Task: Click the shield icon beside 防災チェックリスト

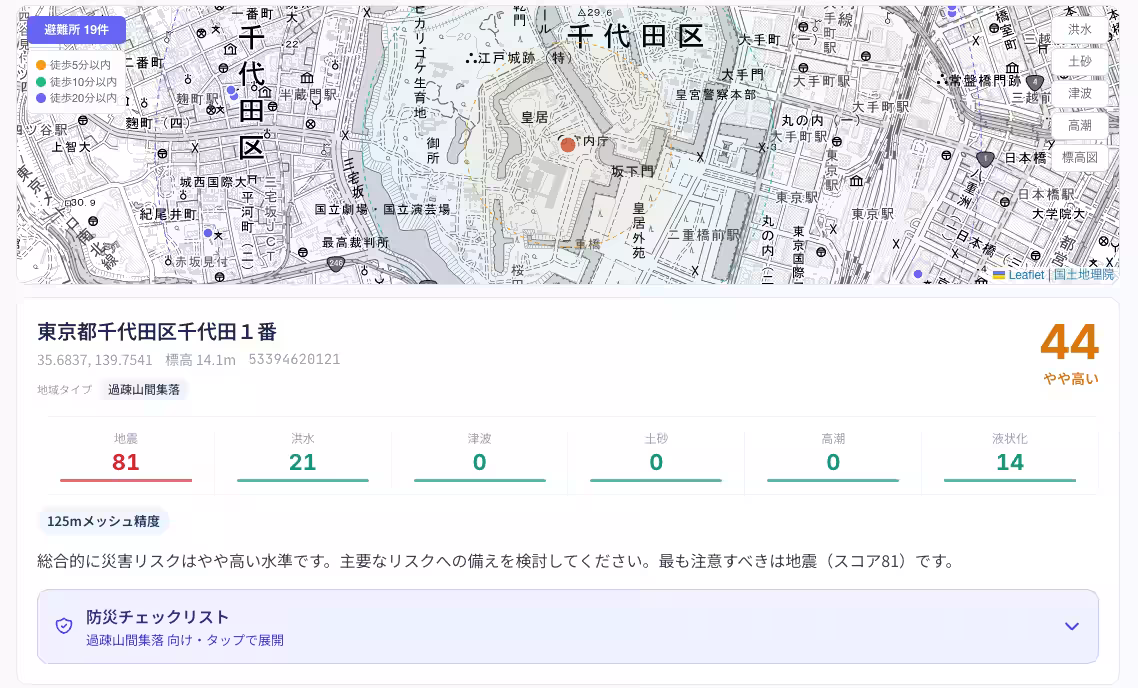Action: click(x=64, y=626)
